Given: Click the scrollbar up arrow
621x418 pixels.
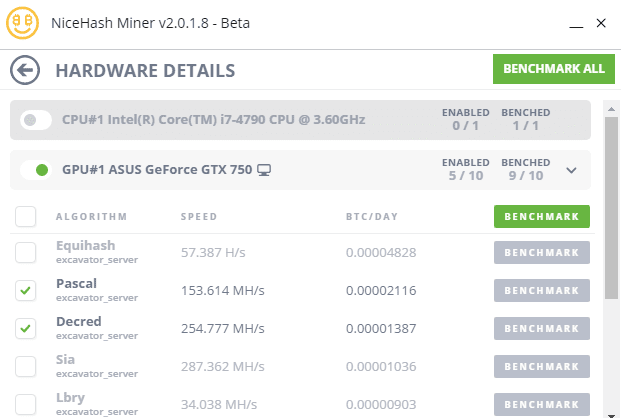Looking at the screenshot, I should point(611,109).
